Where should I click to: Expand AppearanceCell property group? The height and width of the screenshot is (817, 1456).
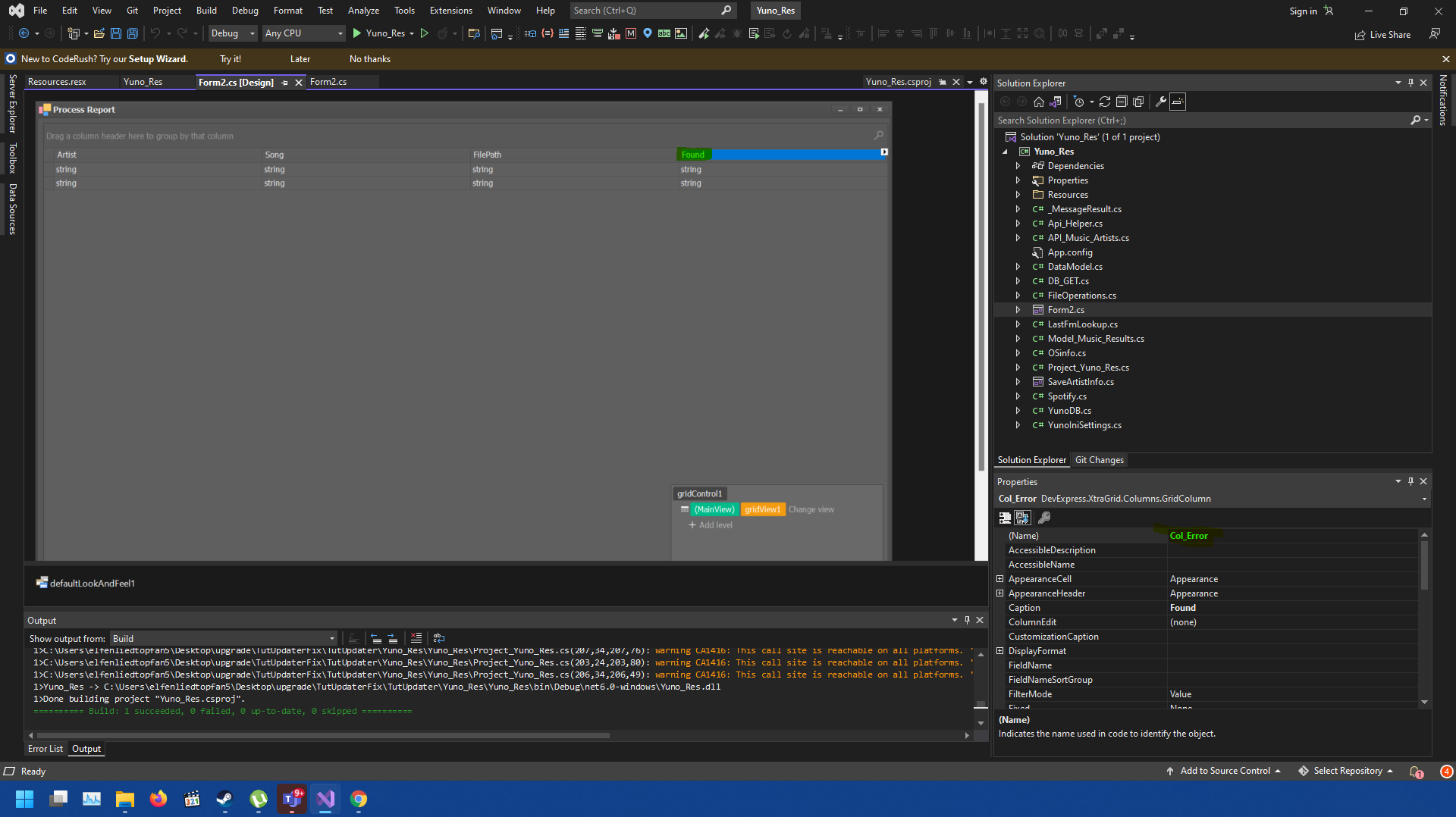[1000, 579]
